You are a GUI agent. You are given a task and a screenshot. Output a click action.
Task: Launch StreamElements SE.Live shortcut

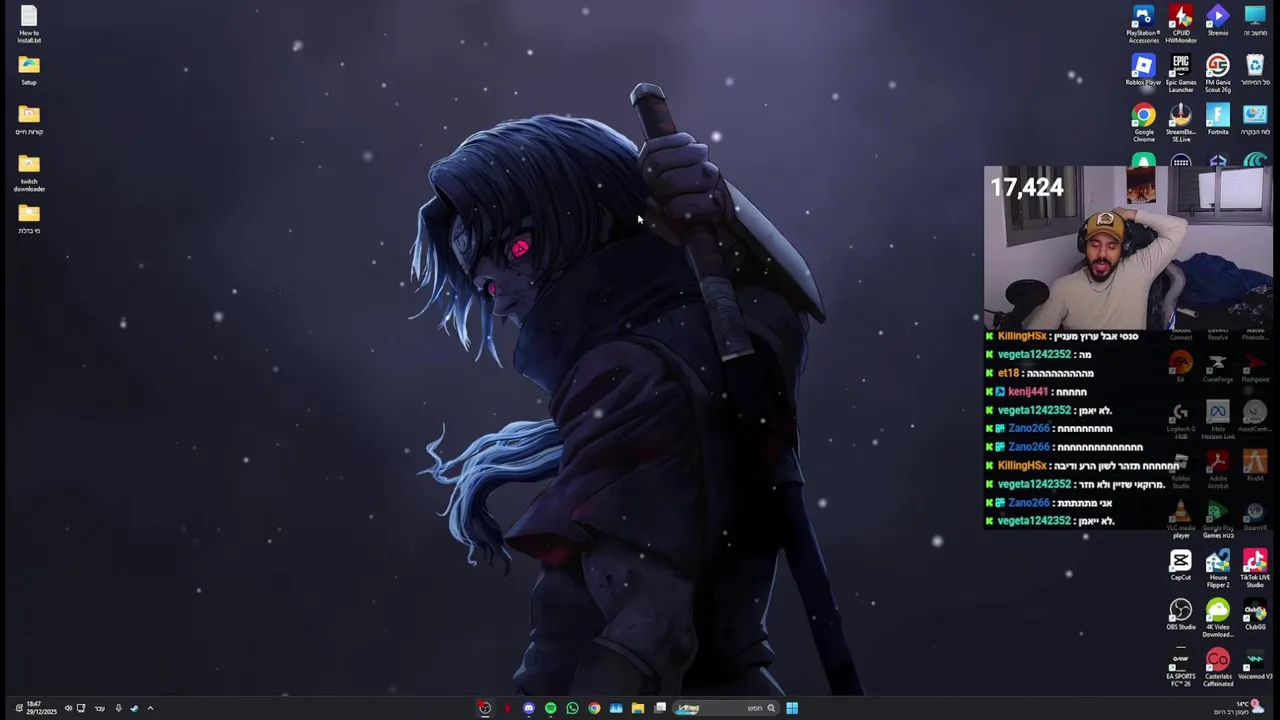(x=1181, y=123)
